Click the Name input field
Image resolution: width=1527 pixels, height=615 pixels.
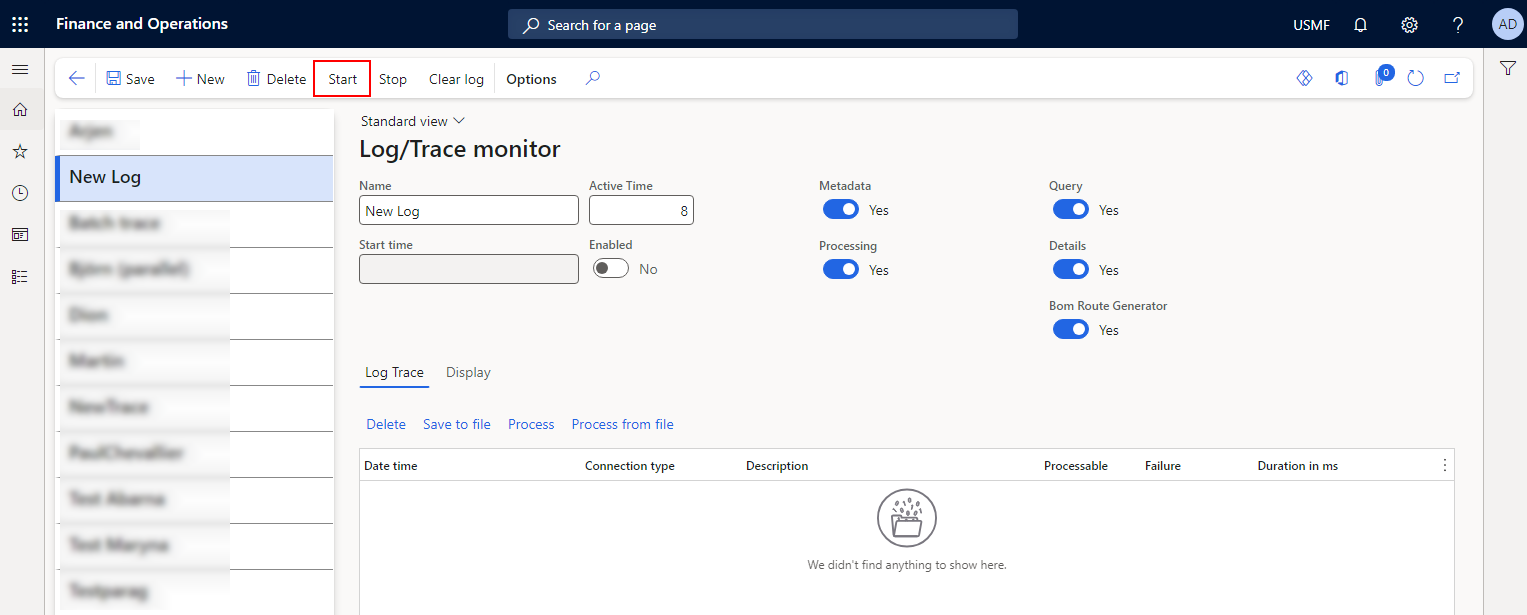[469, 210]
